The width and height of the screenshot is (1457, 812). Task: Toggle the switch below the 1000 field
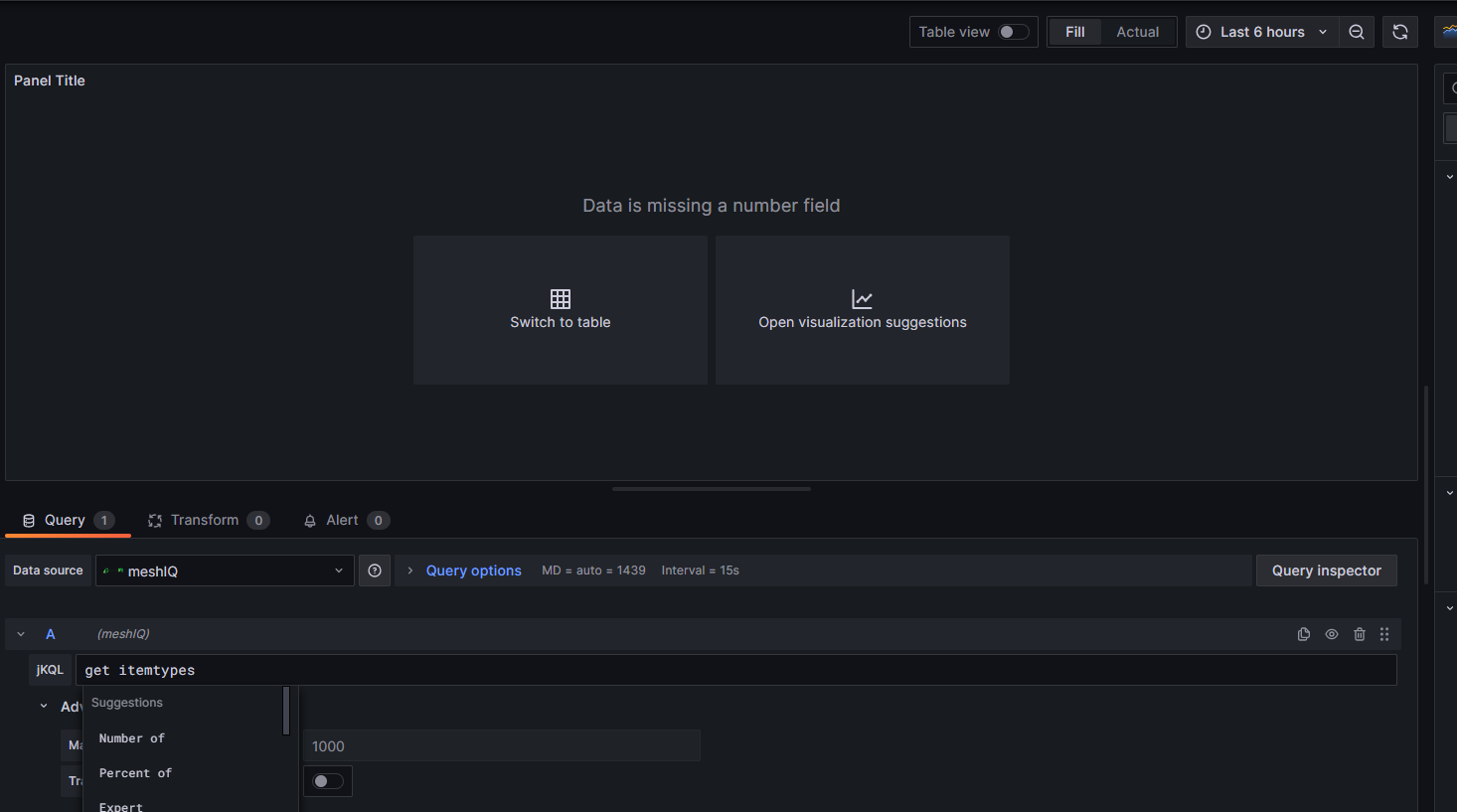tap(328, 781)
